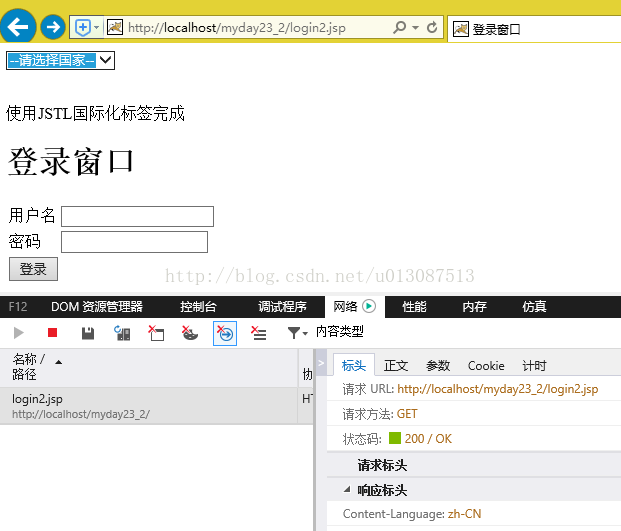Image resolution: width=621 pixels, height=531 pixels.
Task: Switch to 调试程序 debugger tab
Action: 282,306
